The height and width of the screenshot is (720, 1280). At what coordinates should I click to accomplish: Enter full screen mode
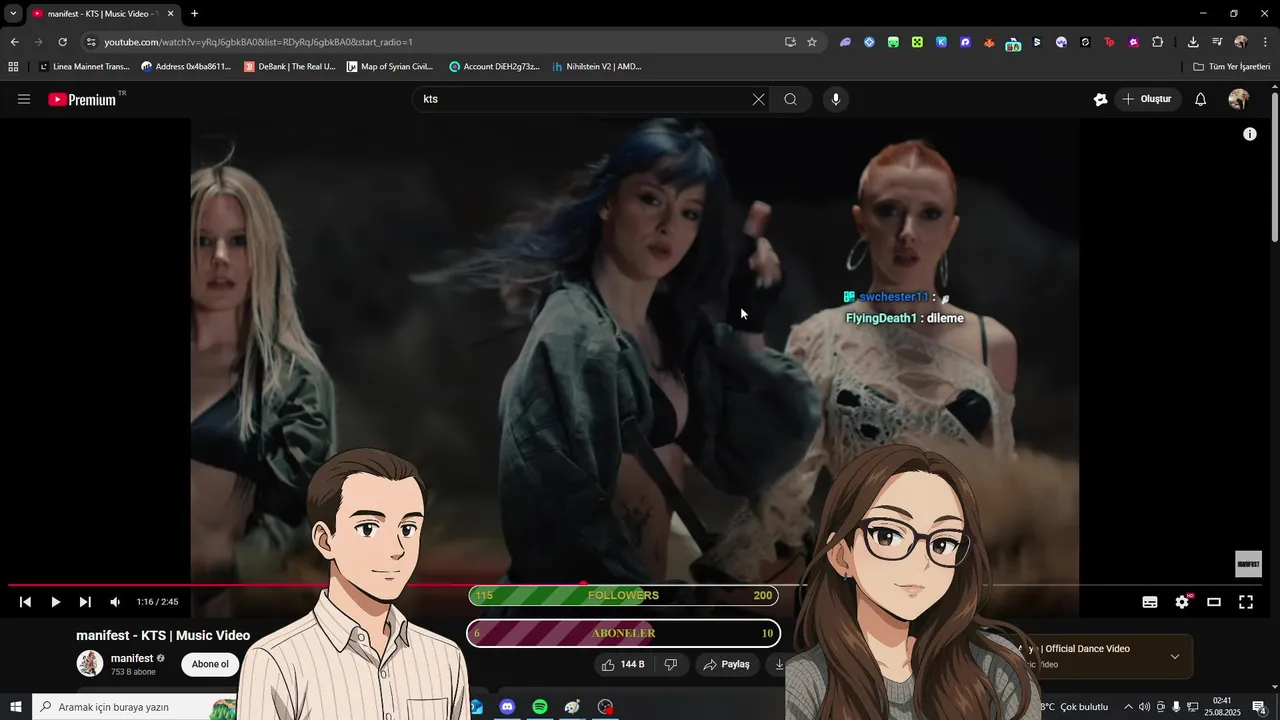pyautogui.click(x=1246, y=602)
